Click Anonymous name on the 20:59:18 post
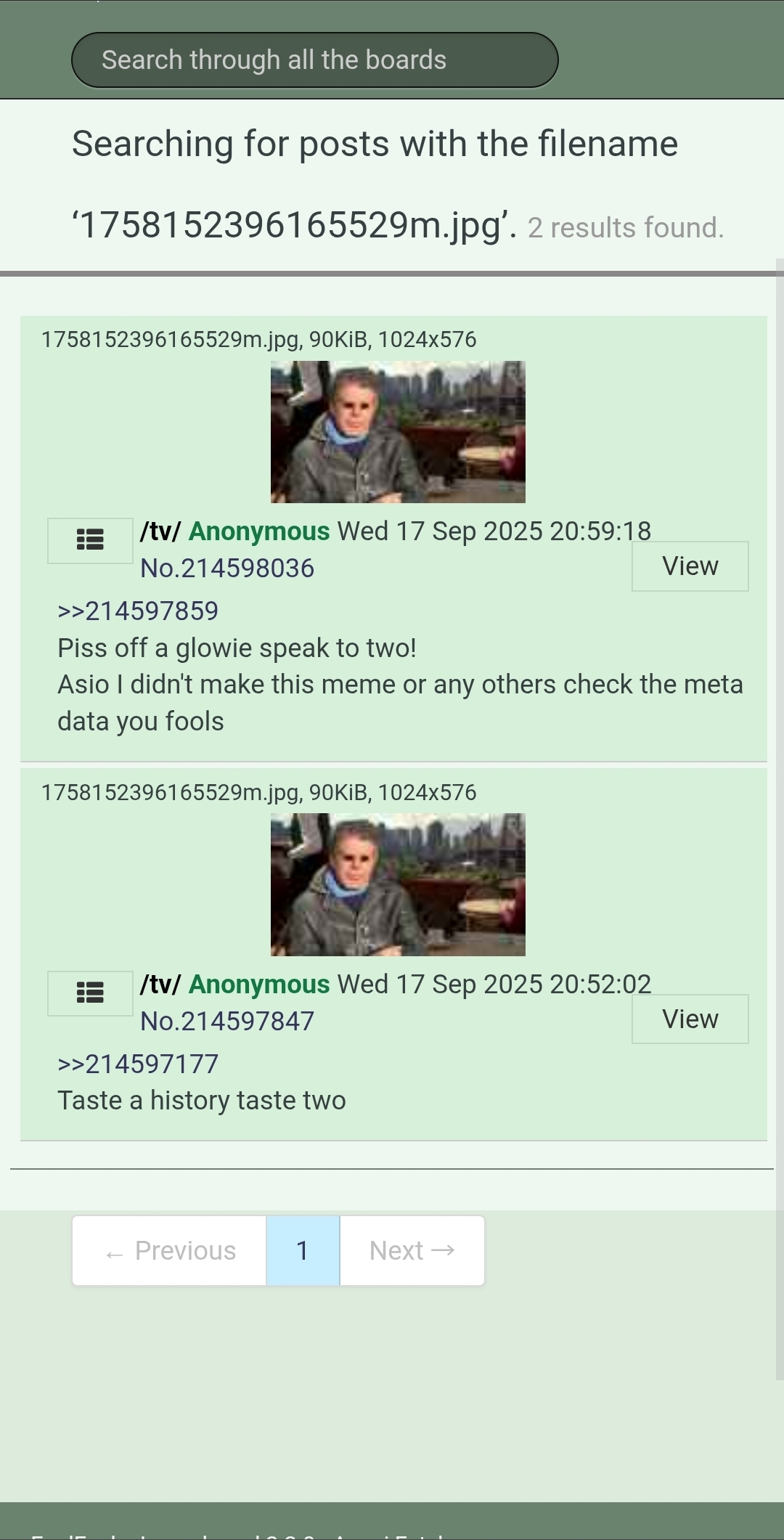784x1540 pixels. tap(259, 531)
